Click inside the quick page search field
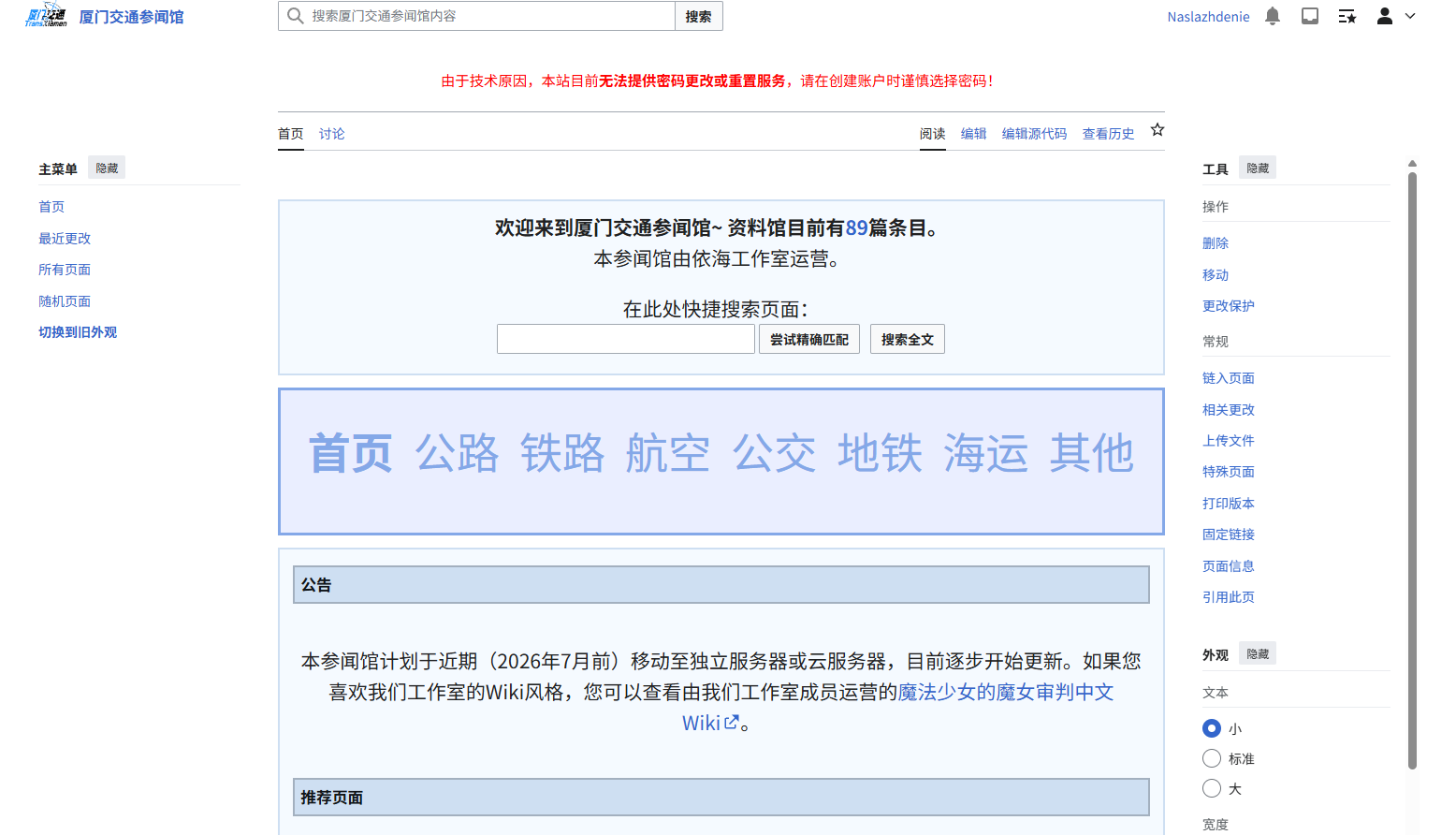1456x835 pixels. (625, 338)
